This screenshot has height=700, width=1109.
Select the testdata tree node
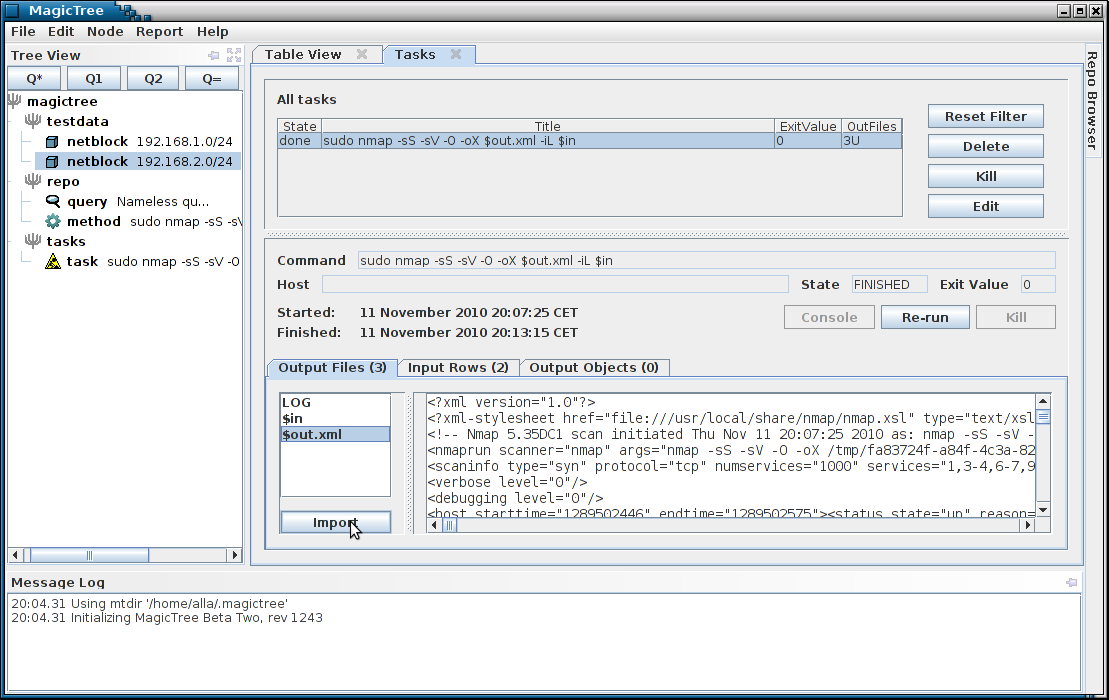[x=77, y=121]
